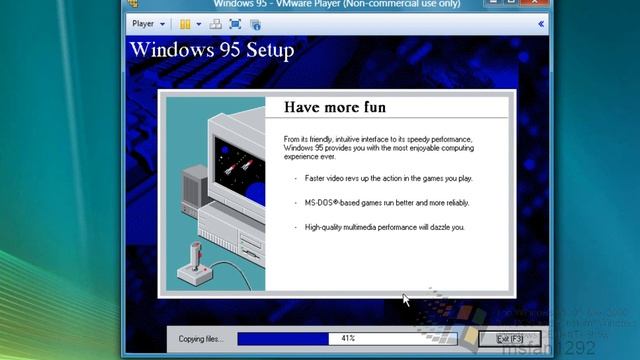Send Ctrl+Alt+Del to the virtual machine

coord(216,24)
